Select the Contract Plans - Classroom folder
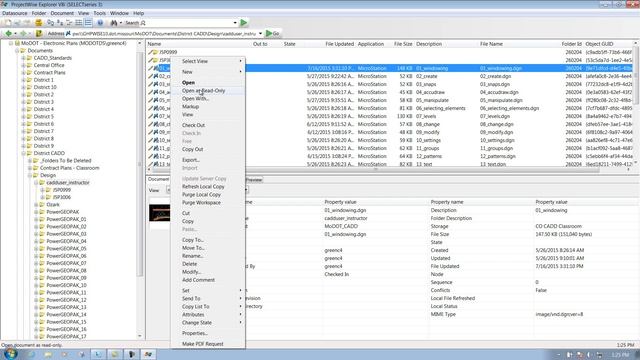640x360 pixels. [69, 168]
